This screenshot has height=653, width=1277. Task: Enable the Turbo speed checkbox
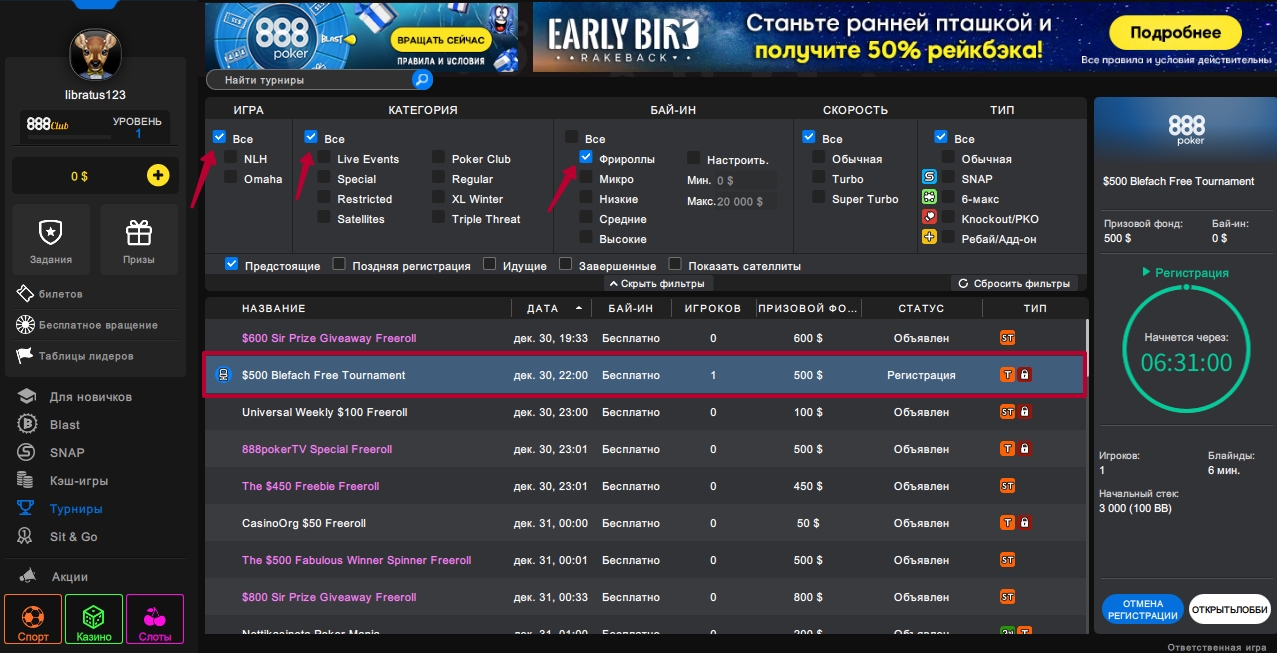pyautogui.click(x=819, y=178)
